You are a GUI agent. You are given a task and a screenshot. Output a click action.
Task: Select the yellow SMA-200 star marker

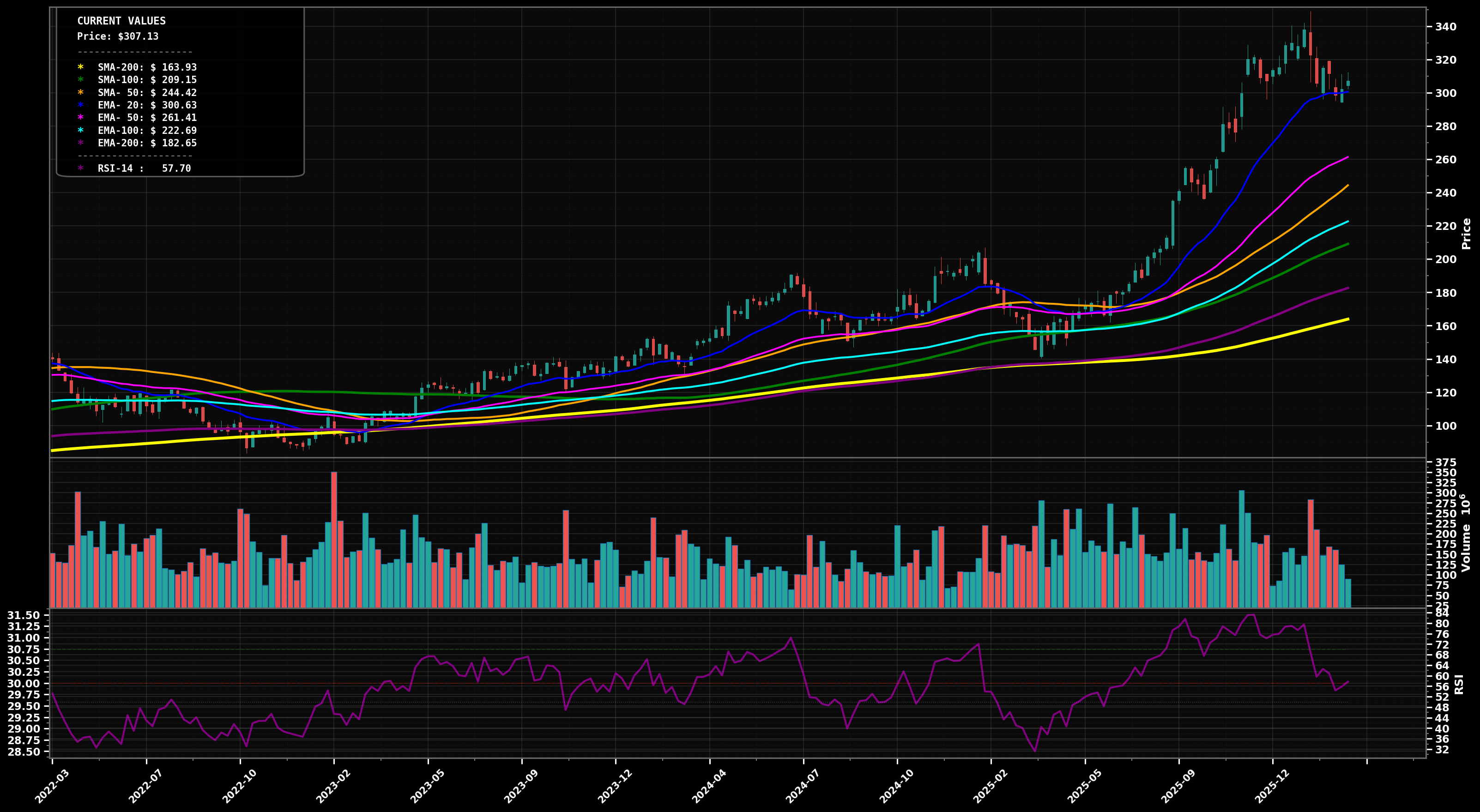coord(80,67)
